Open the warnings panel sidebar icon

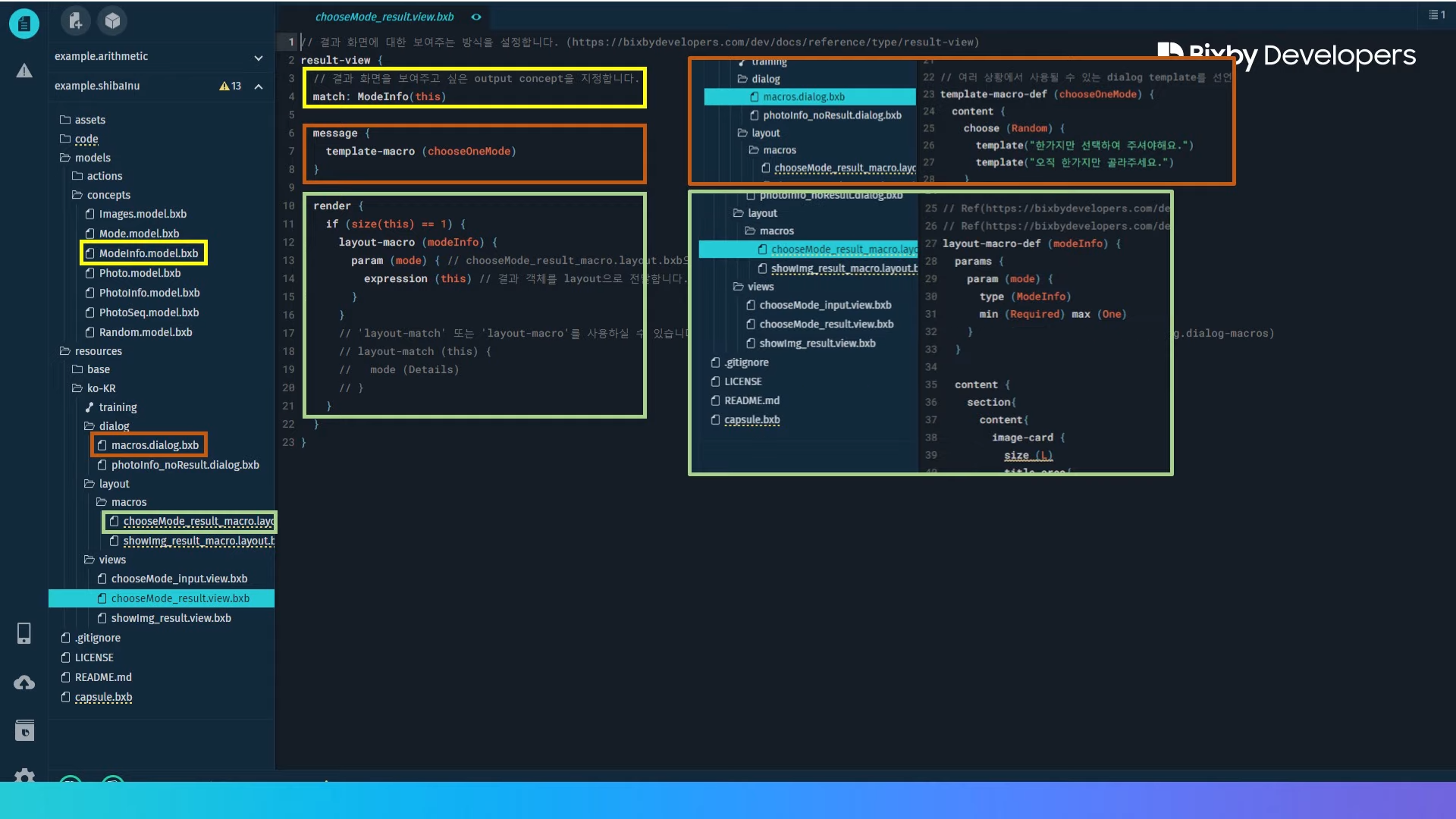(24, 71)
